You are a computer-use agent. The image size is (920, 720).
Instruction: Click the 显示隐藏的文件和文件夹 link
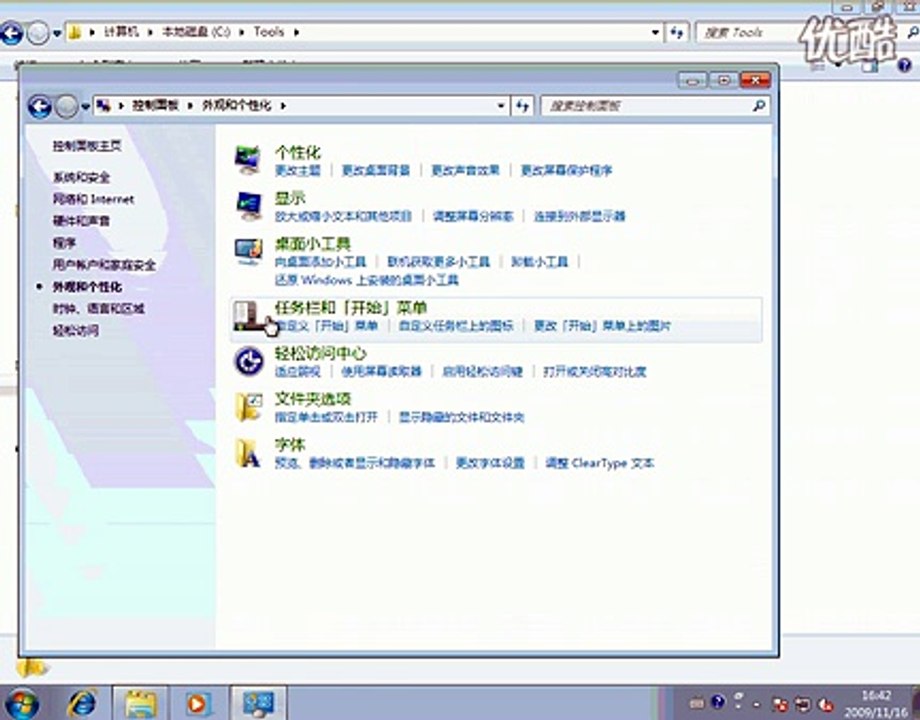[x=462, y=417]
